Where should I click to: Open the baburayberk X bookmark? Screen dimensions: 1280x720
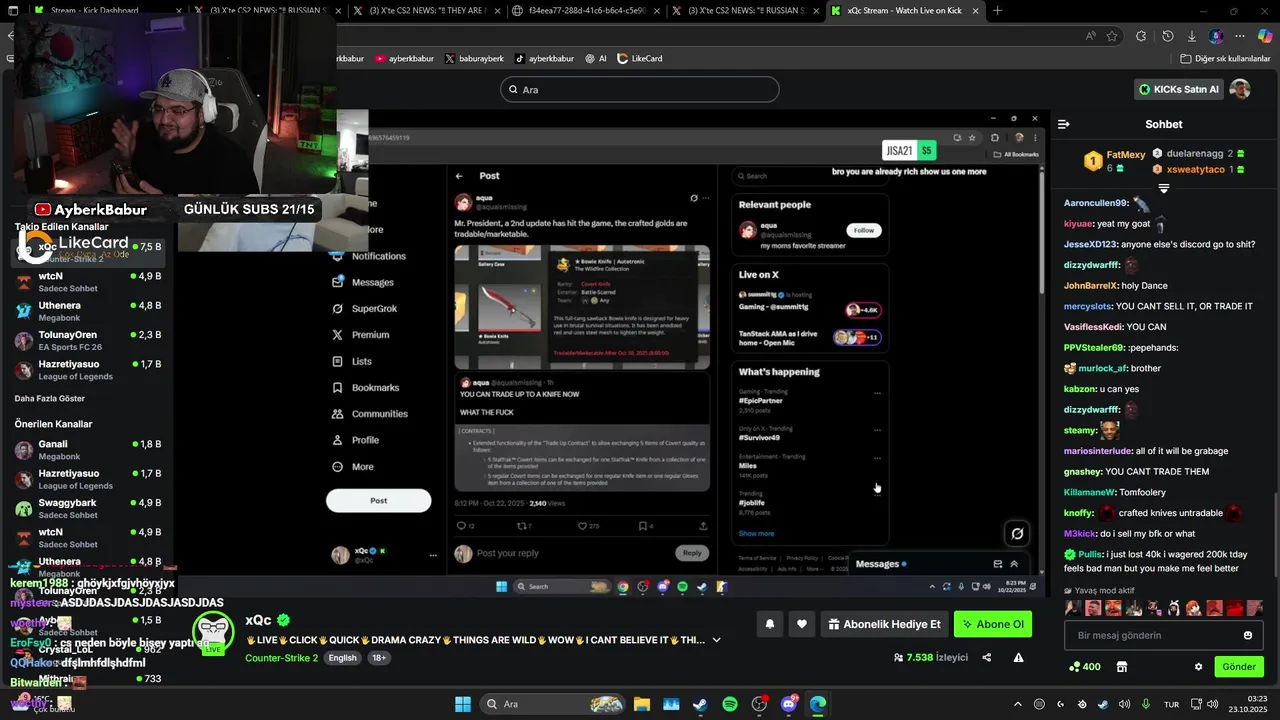click(x=474, y=58)
